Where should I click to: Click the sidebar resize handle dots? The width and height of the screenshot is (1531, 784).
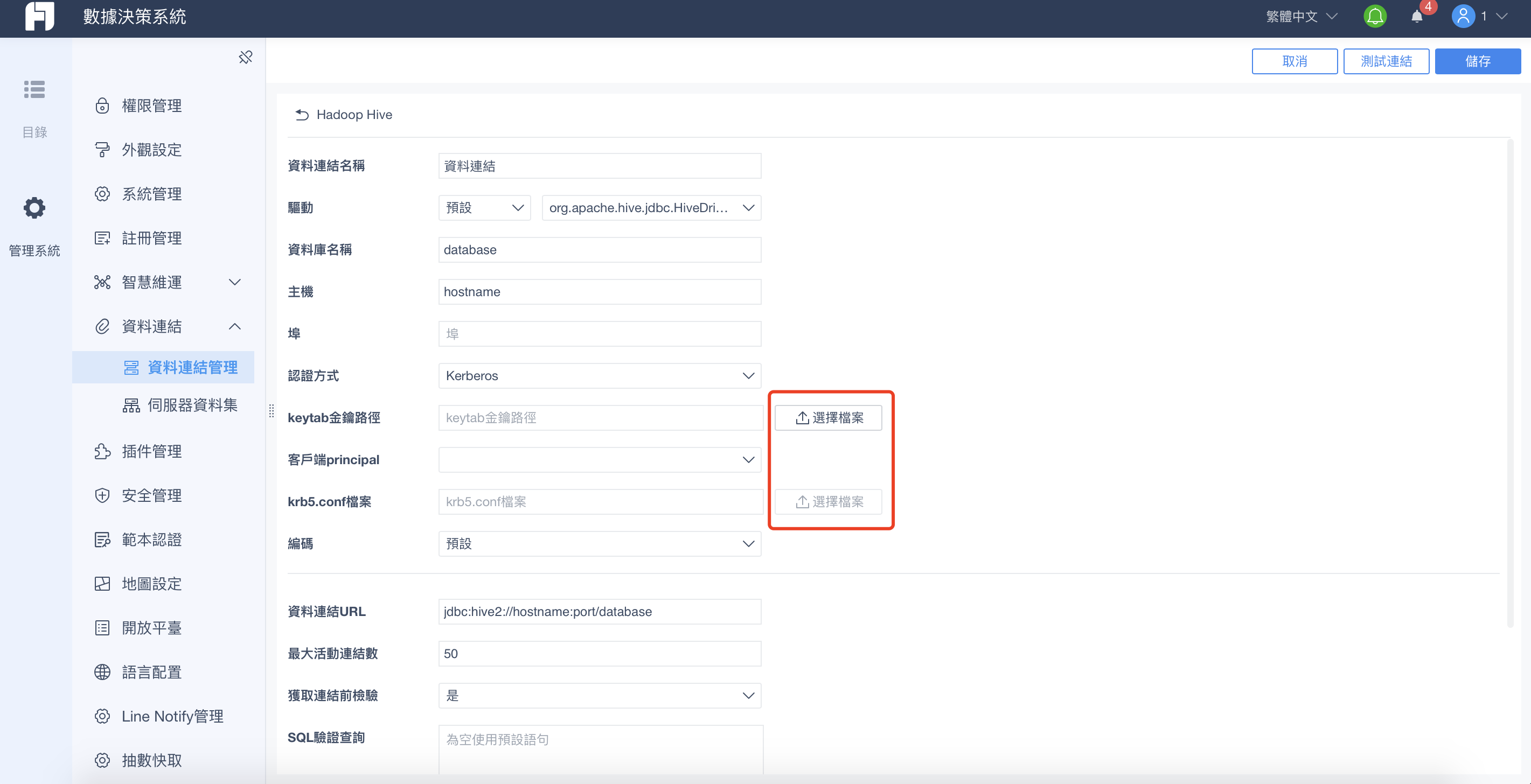(x=271, y=410)
